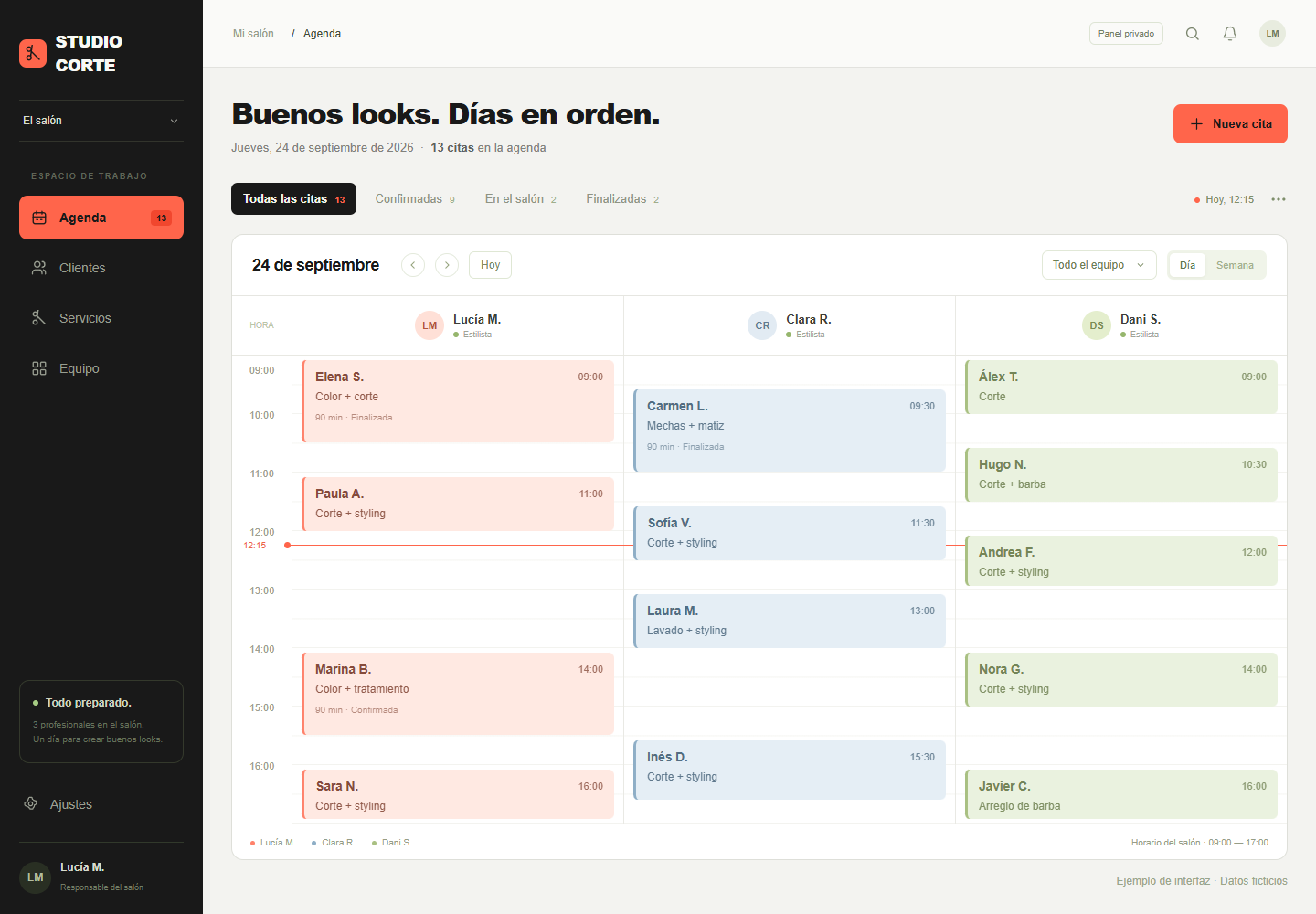
Task: Click Horario del salón 09:00 — 17:00 text
Action: point(1200,843)
